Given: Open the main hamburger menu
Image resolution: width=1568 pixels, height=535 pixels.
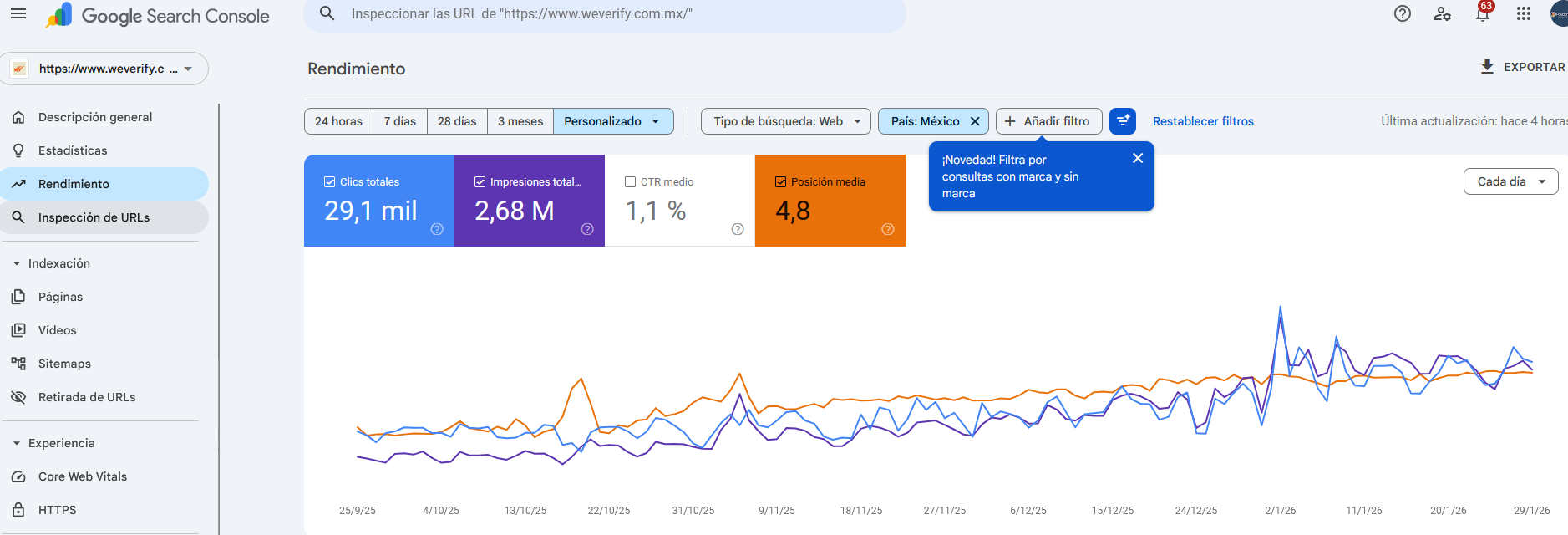Looking at the screenshot, I should tap(18, 14).
